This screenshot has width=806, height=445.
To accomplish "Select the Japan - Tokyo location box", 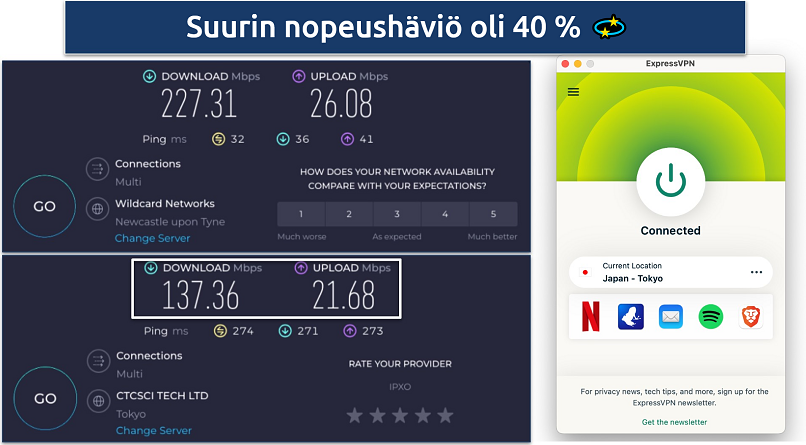I will point(670,272).
